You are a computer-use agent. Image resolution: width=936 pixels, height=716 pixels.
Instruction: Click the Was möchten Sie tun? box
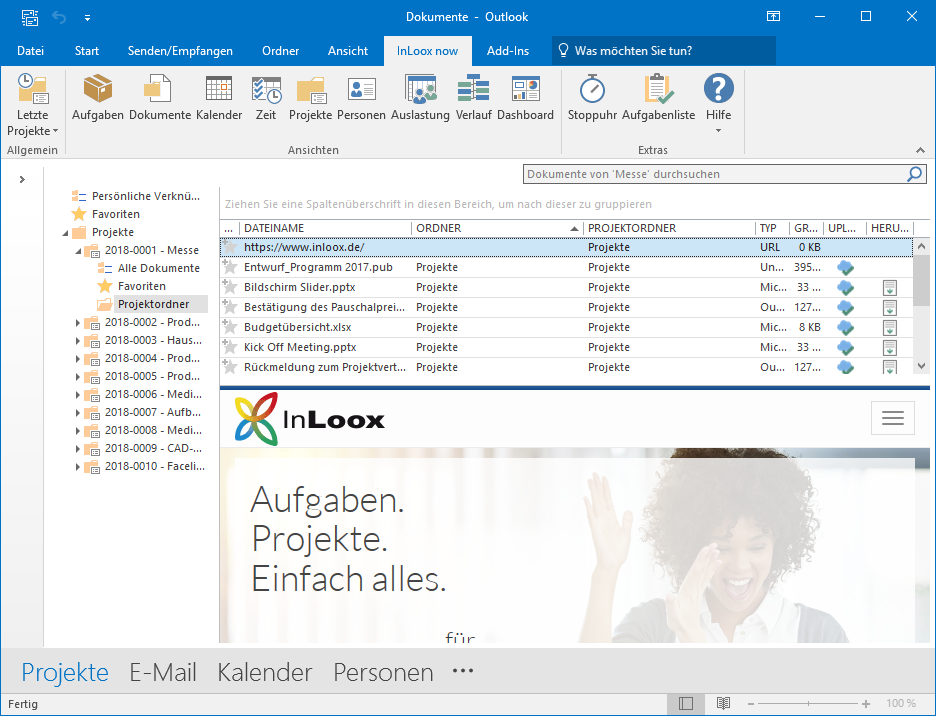(x=664, y=51)
